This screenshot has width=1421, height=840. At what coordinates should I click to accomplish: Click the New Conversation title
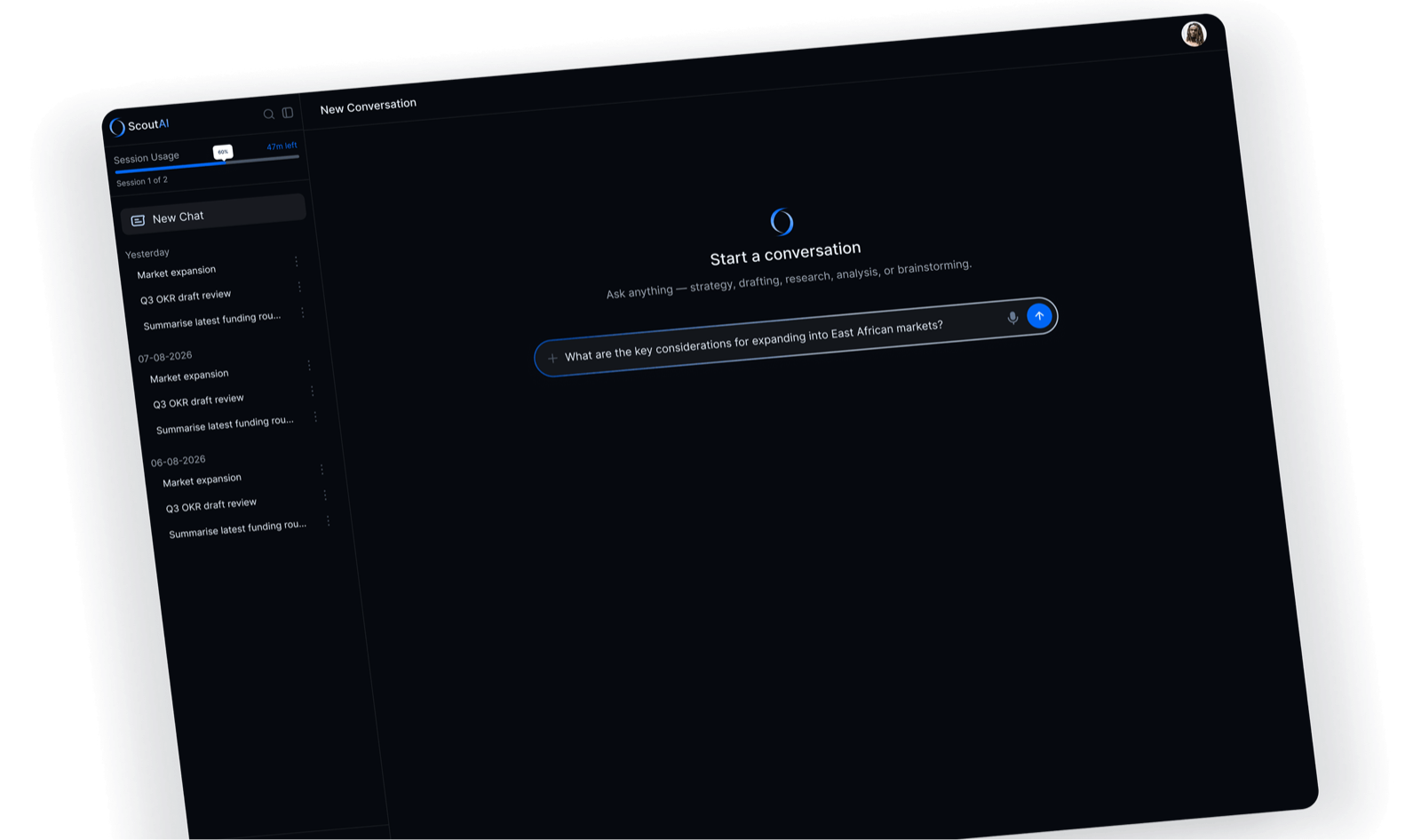point(369,107)
